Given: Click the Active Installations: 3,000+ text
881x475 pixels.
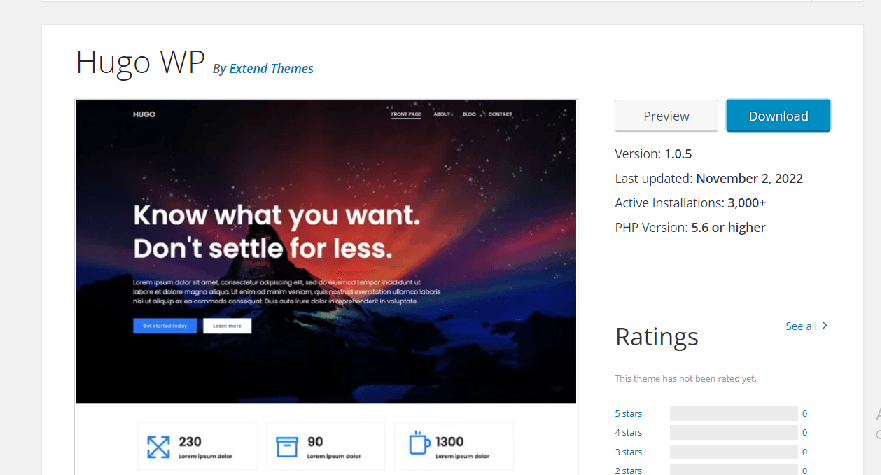Looking at the screenshot, I should pos(690,203).
